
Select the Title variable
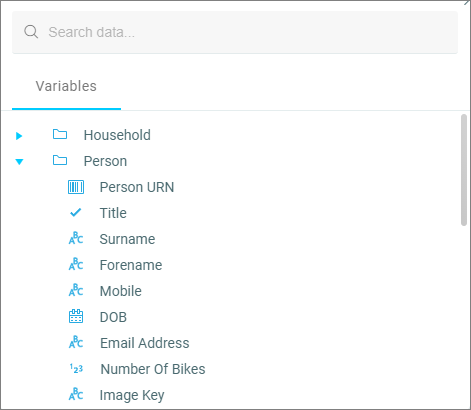tap(113, 213)
